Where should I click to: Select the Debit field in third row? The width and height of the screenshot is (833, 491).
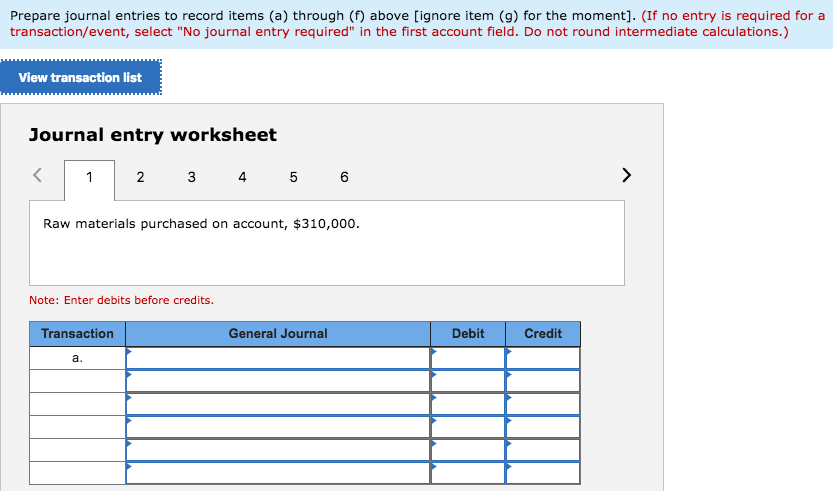coord(468,404)
